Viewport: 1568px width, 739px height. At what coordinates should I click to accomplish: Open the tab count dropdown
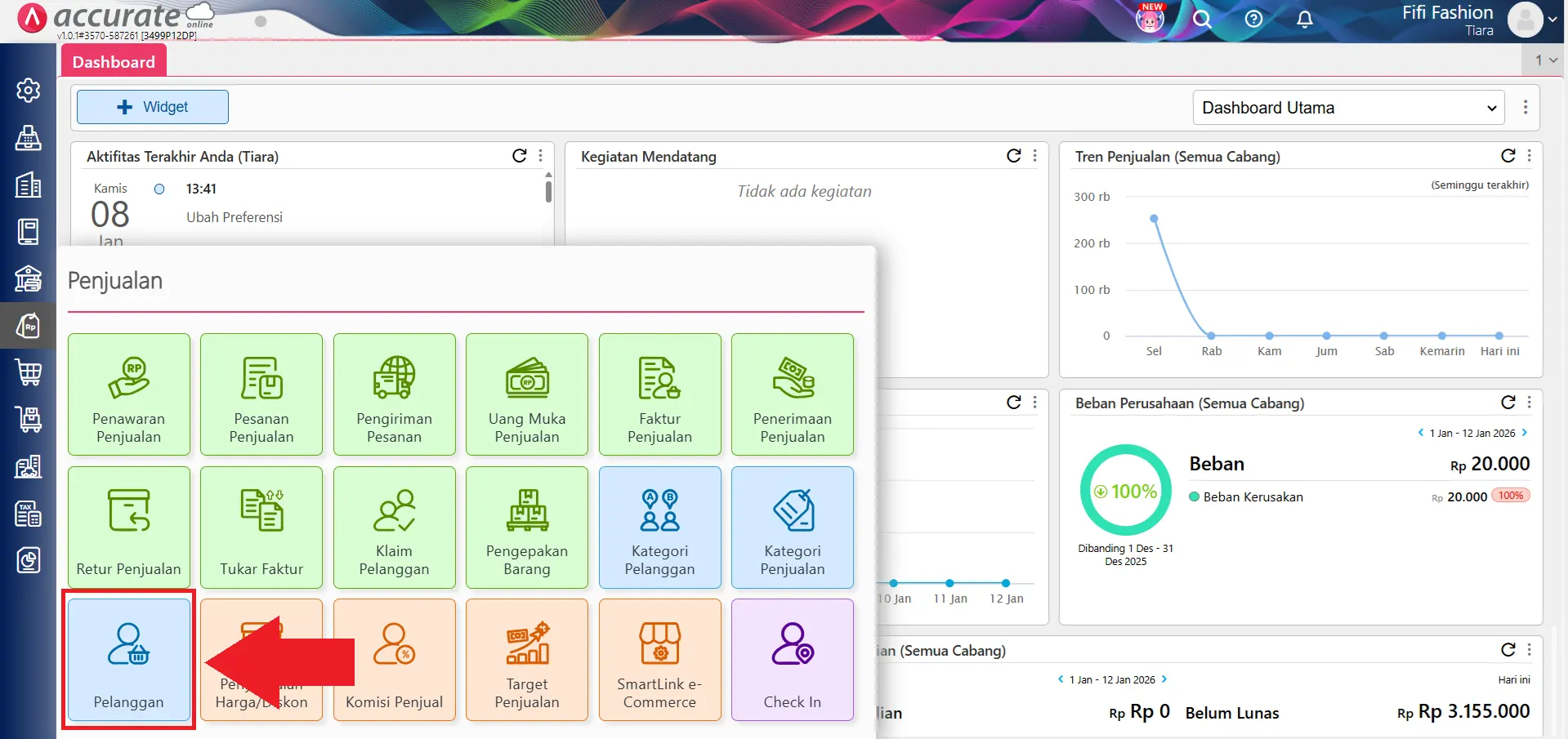(x=1545, y=60)
